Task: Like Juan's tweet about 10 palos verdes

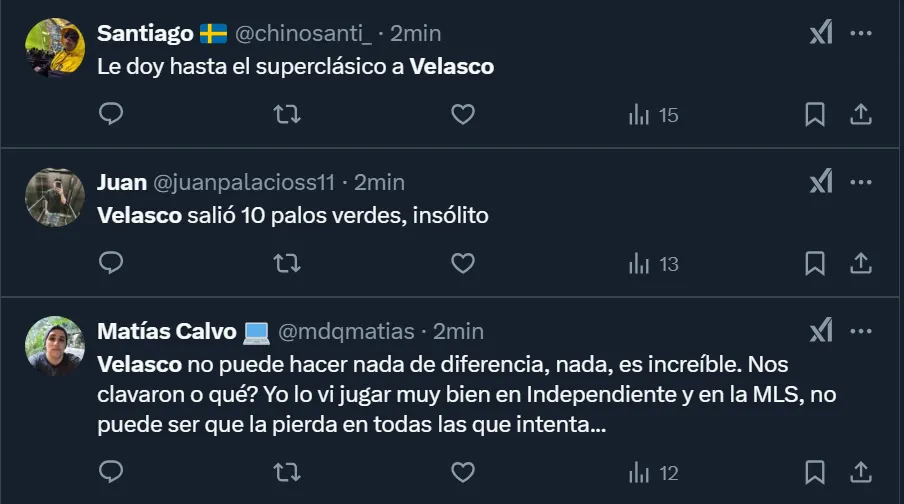Action: (462, 263)
